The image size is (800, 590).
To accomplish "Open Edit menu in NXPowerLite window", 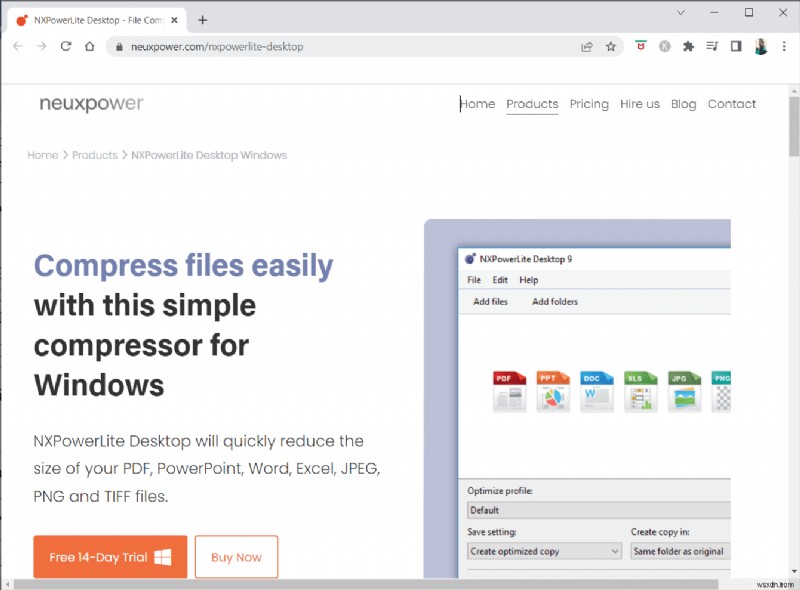I will pyautogui.click(x=500, y=280).
